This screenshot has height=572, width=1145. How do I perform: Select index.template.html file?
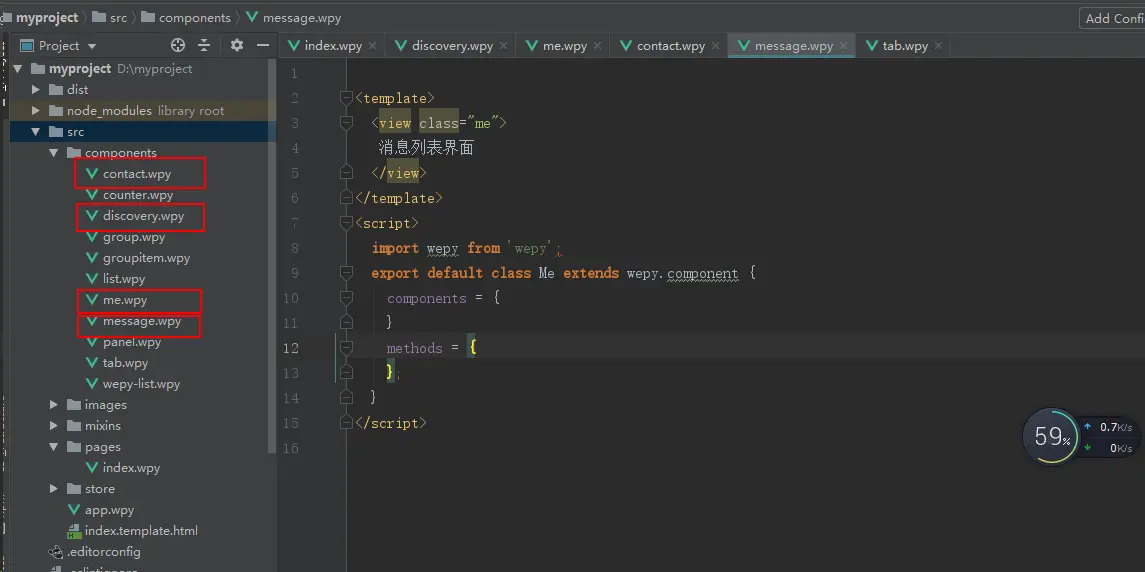tap(141, 530)
